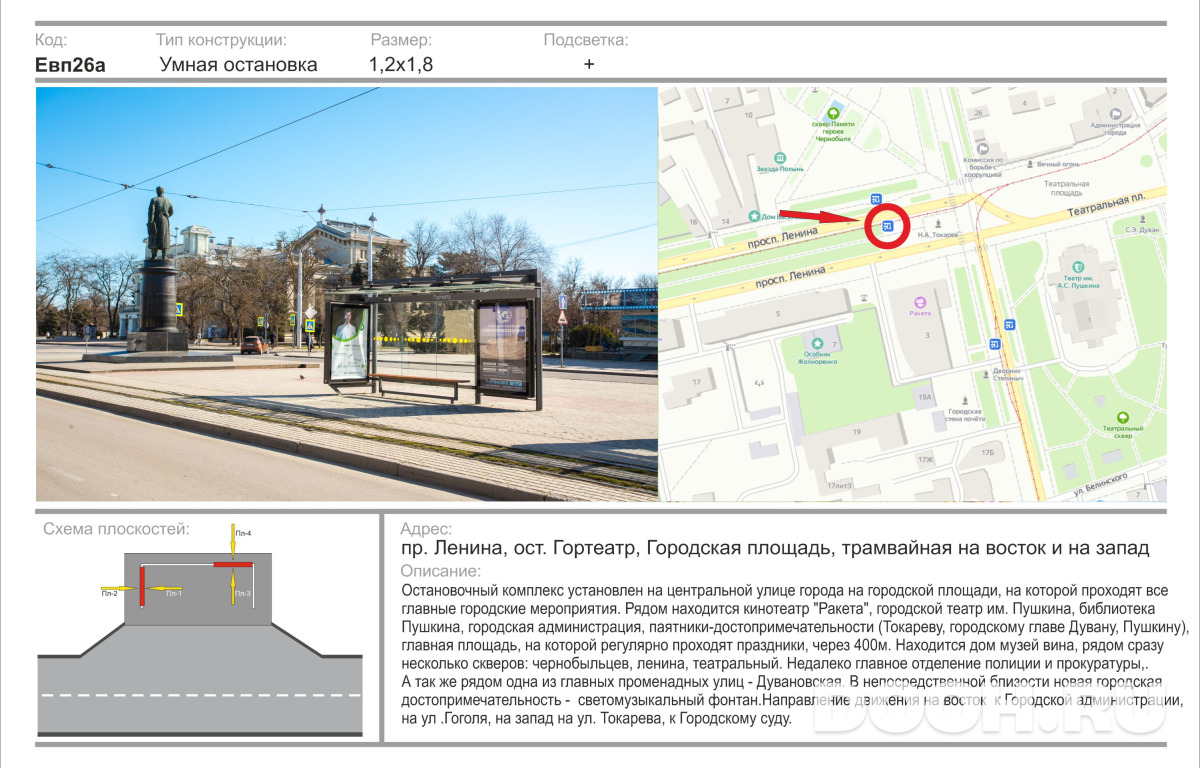
Task: Click building number 17Б on the map
Action: [988, 453]
